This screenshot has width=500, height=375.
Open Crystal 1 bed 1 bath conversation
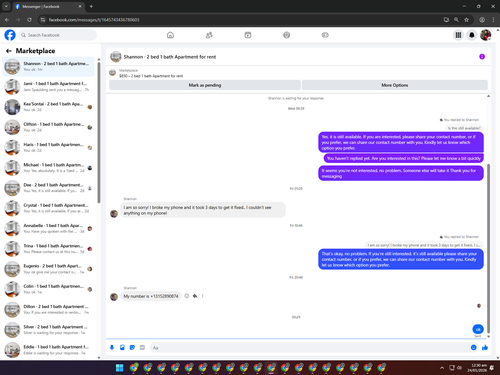[49, 208]
